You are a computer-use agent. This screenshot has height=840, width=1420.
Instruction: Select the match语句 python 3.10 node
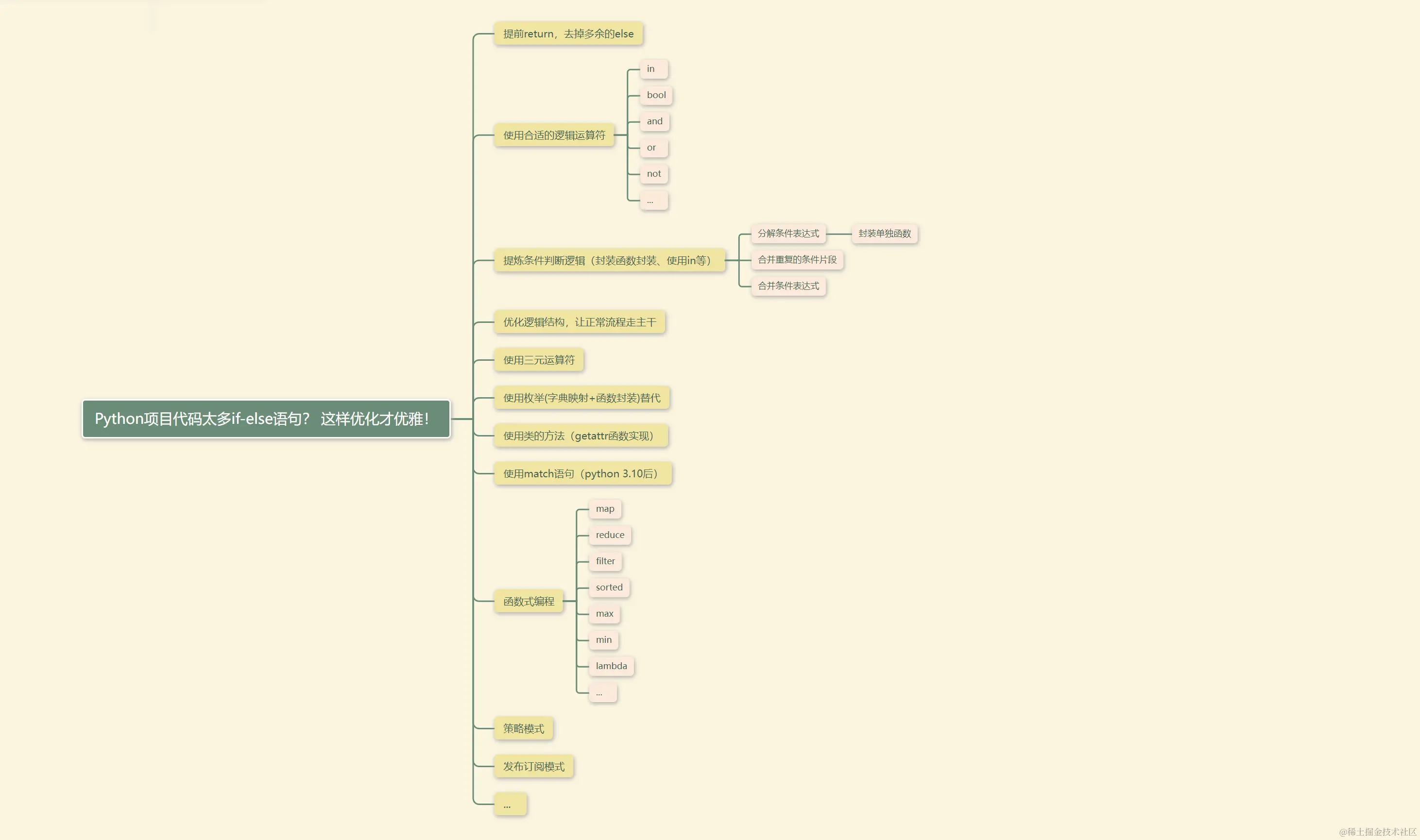[x=582, y=474]
